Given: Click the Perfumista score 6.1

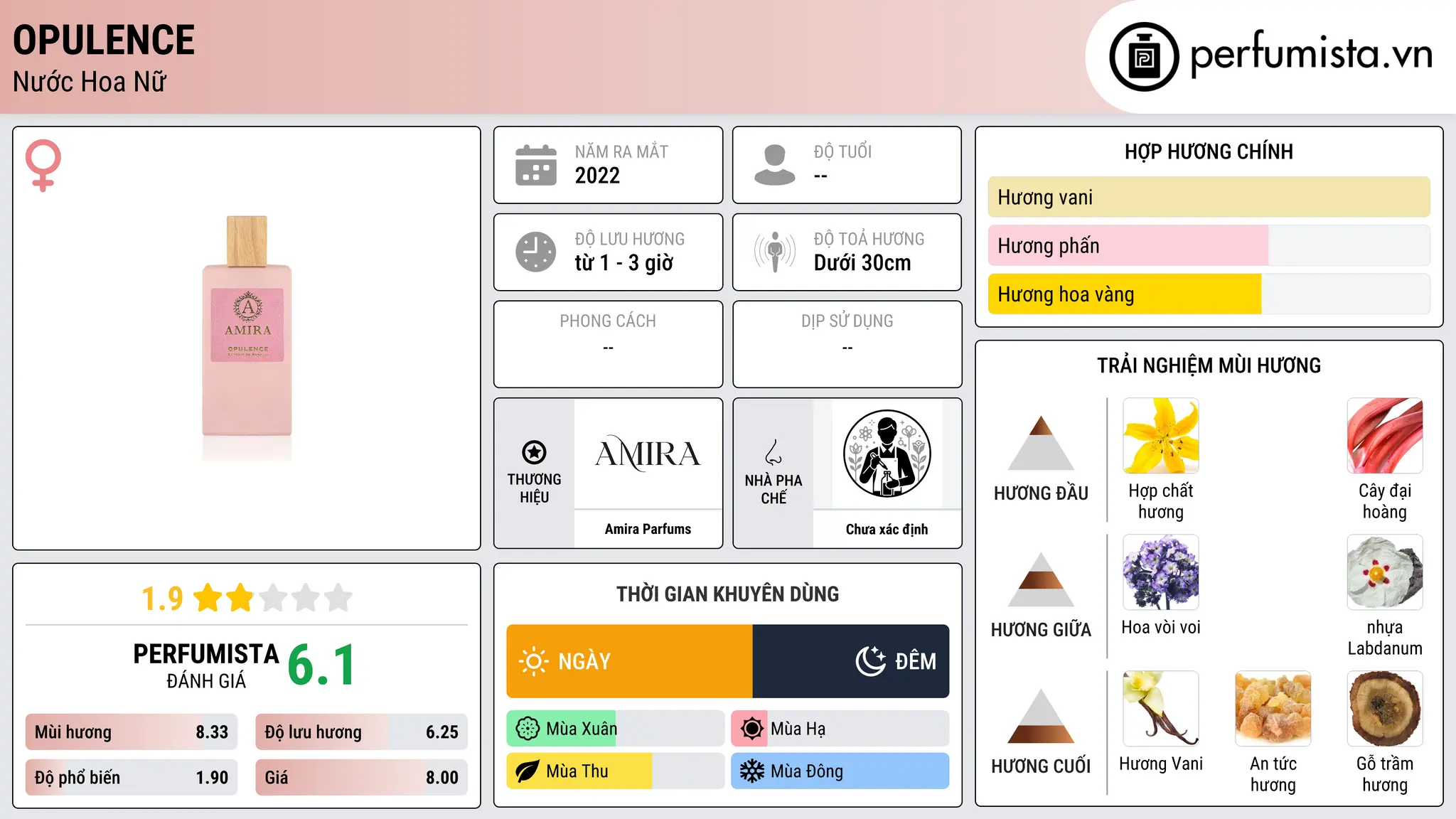Looking at the screenshot, I should pyautogui.click(x=321, y=665).
